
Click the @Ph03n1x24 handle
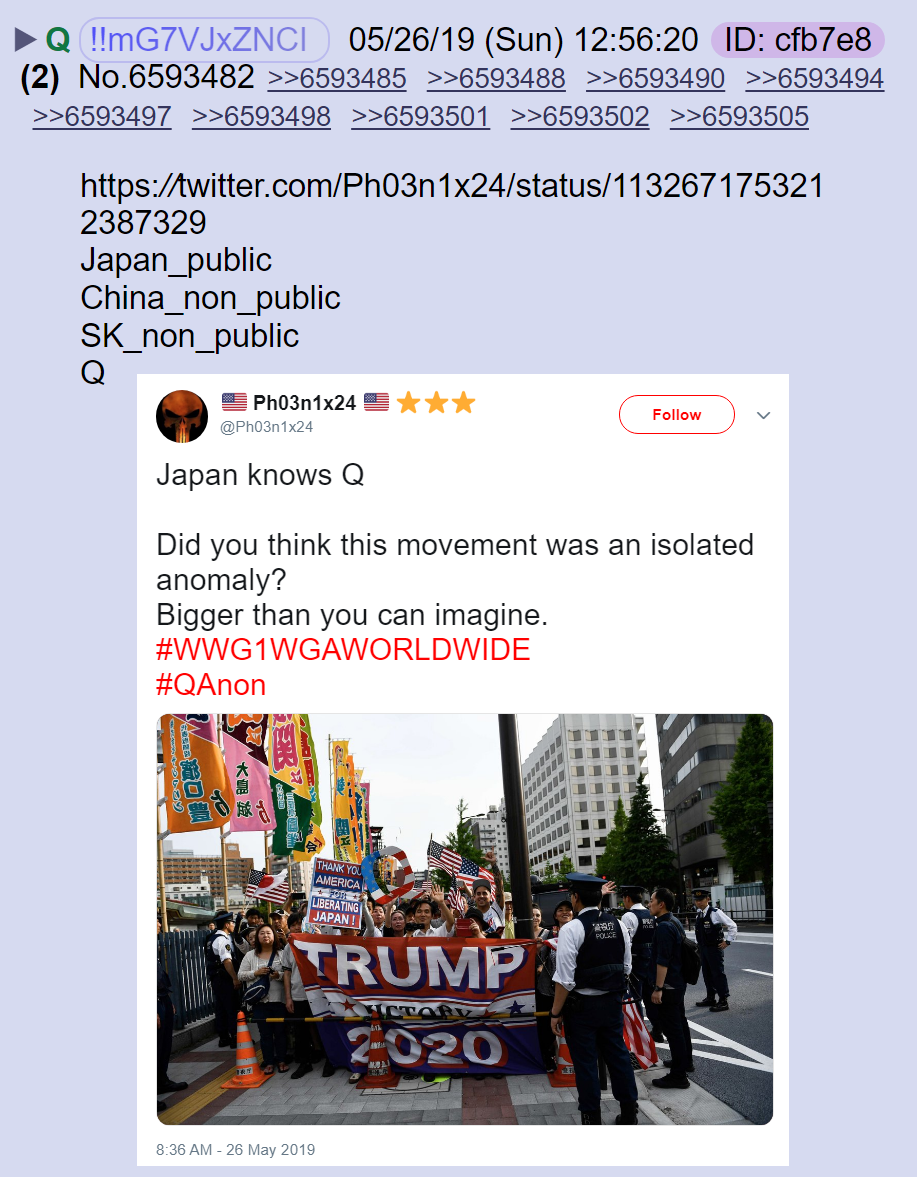[266, 427]
